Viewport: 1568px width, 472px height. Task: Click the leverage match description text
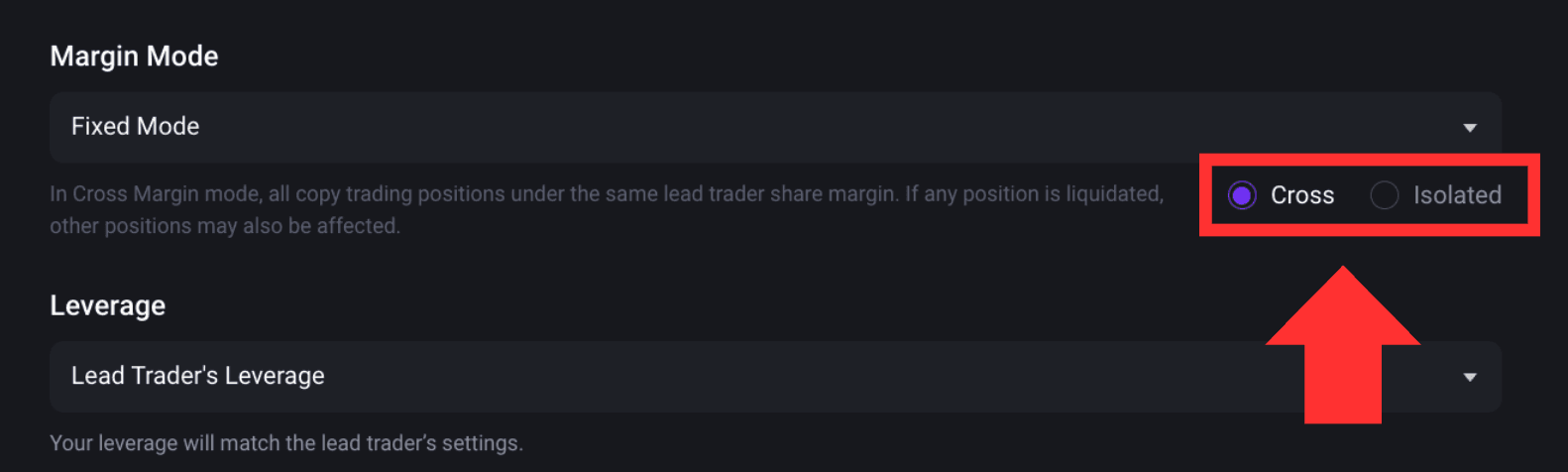[x=286, y=443]
